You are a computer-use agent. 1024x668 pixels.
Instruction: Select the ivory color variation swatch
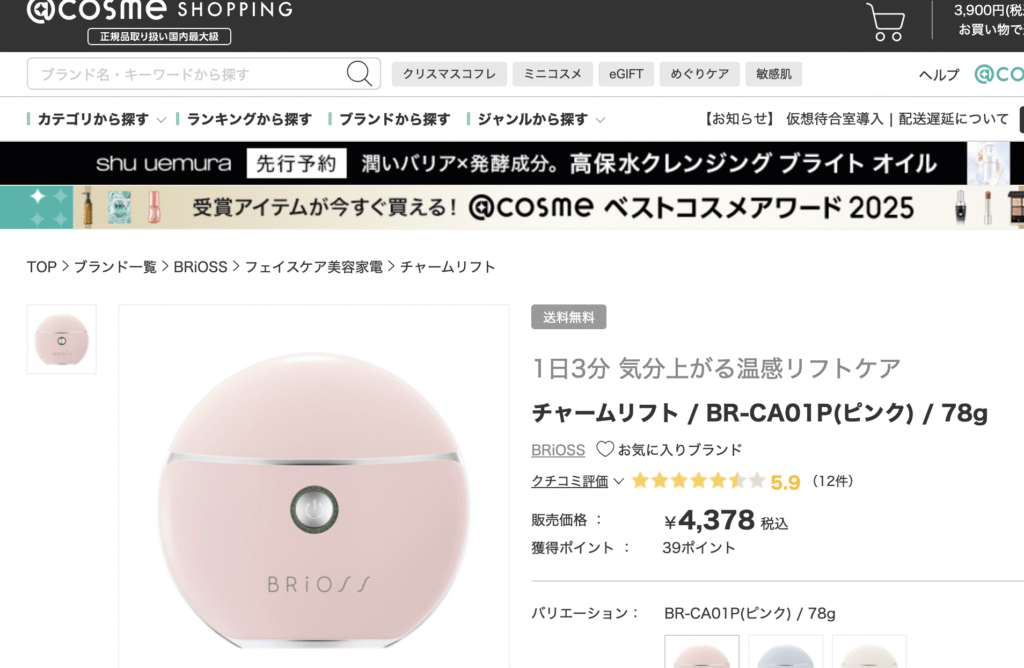tap(868, 652)
